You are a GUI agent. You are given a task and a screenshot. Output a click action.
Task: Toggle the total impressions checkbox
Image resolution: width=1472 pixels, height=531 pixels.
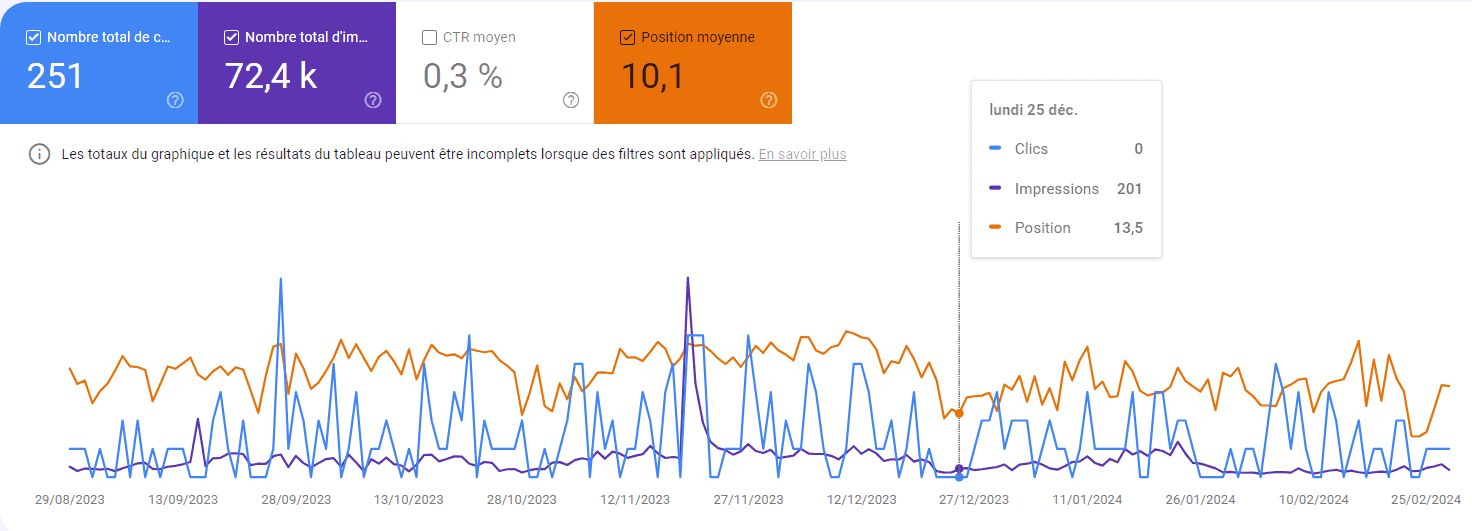pos(232,38)
